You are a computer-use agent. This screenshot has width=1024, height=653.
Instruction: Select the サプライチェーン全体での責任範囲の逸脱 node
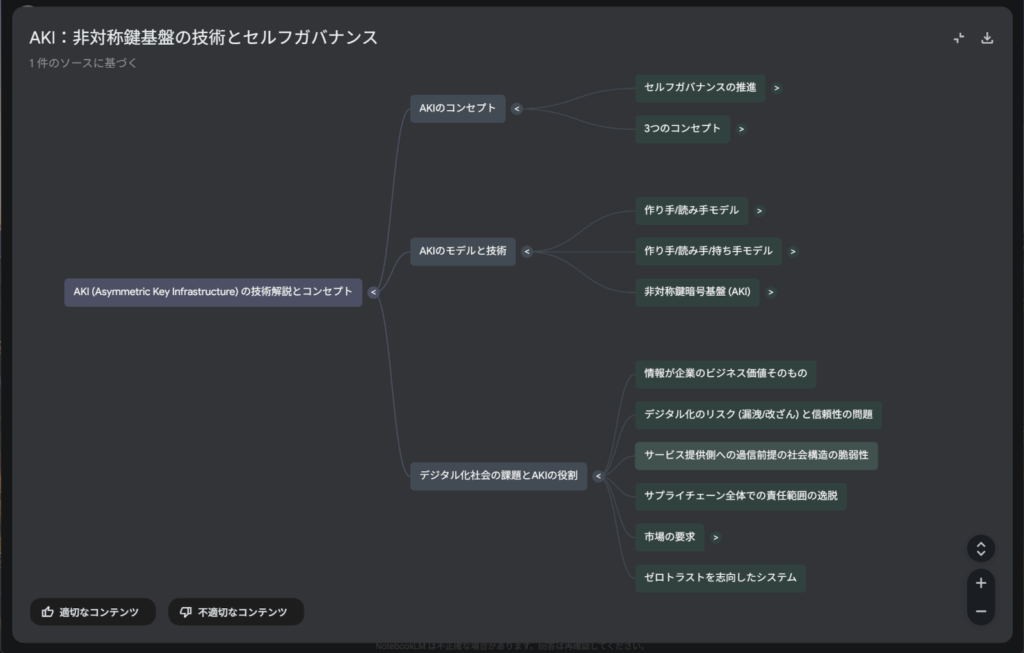click(x=740, y=496)
